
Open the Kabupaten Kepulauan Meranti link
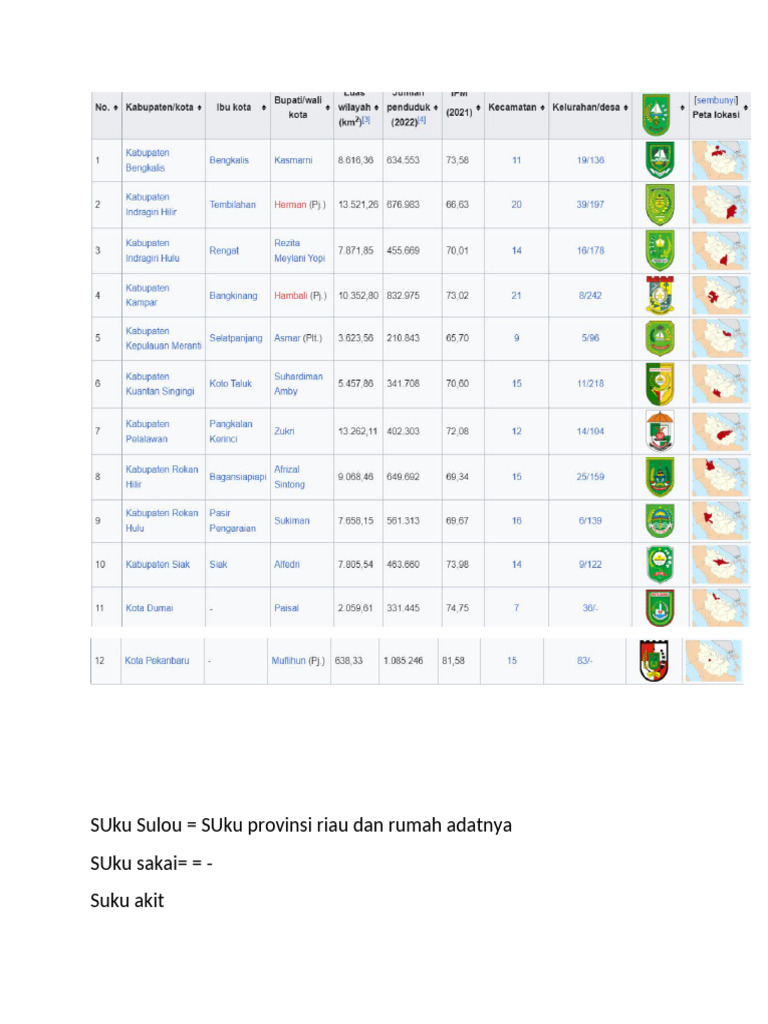click(x=163, y=338)
